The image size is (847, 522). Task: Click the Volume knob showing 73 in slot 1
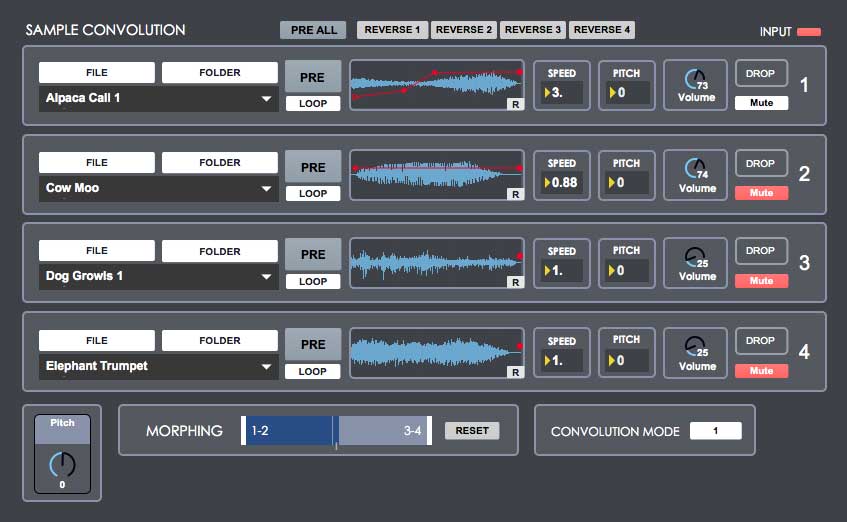tap(695, 79)
